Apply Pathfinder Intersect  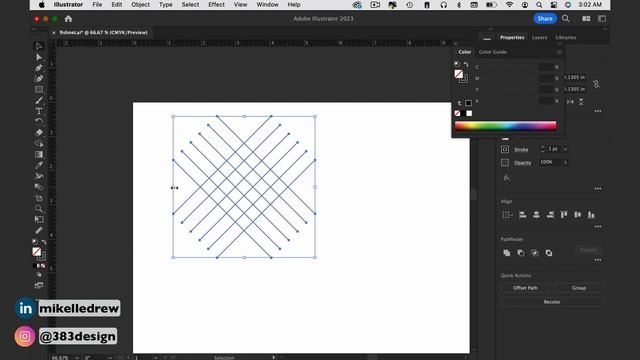pyautogui.click(x=535, y=253)
